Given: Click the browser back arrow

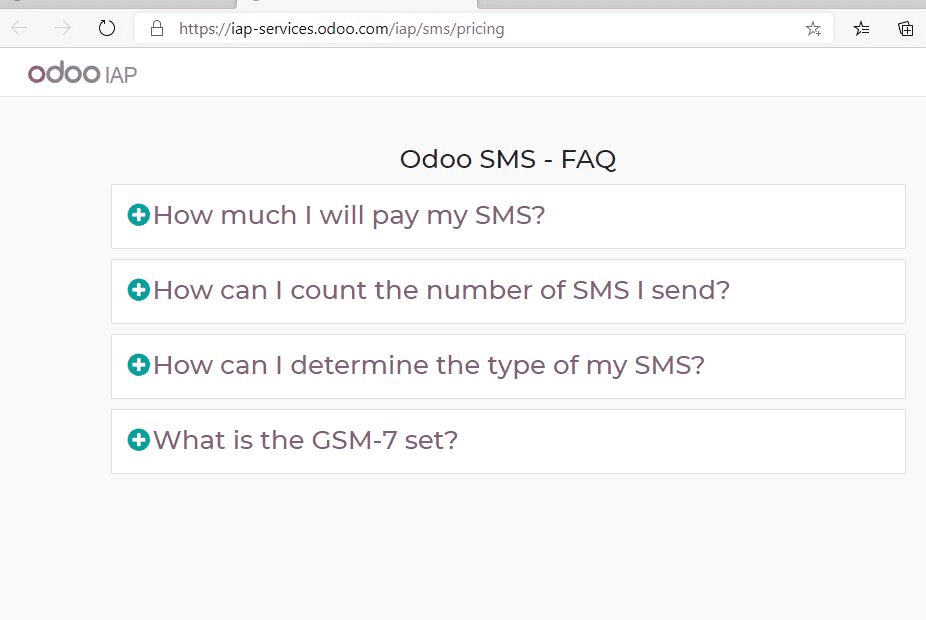Looking at the screenshot, I should click(19, 28).
